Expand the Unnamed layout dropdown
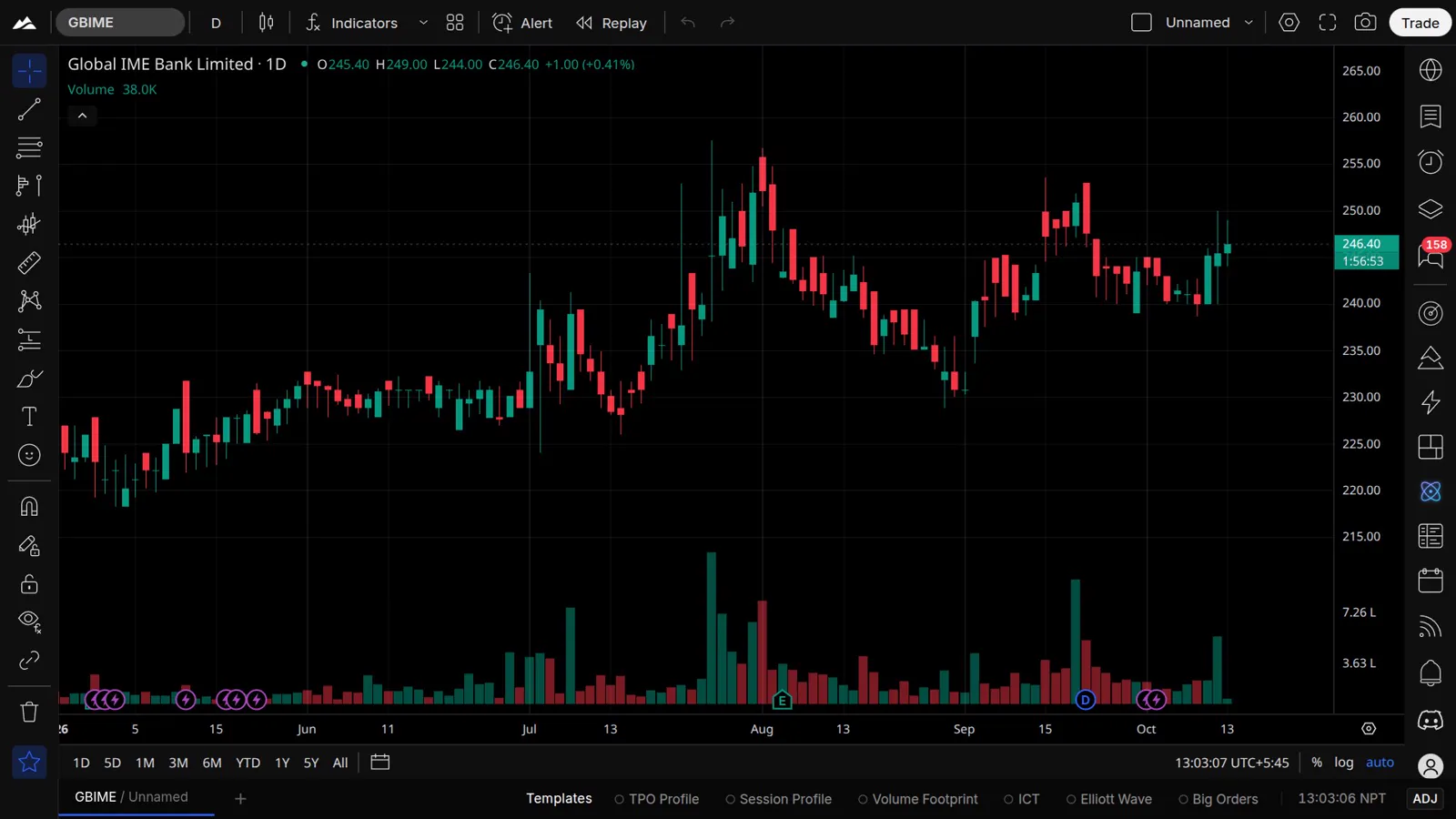The image size is (1456, 819). [1249, 23]
